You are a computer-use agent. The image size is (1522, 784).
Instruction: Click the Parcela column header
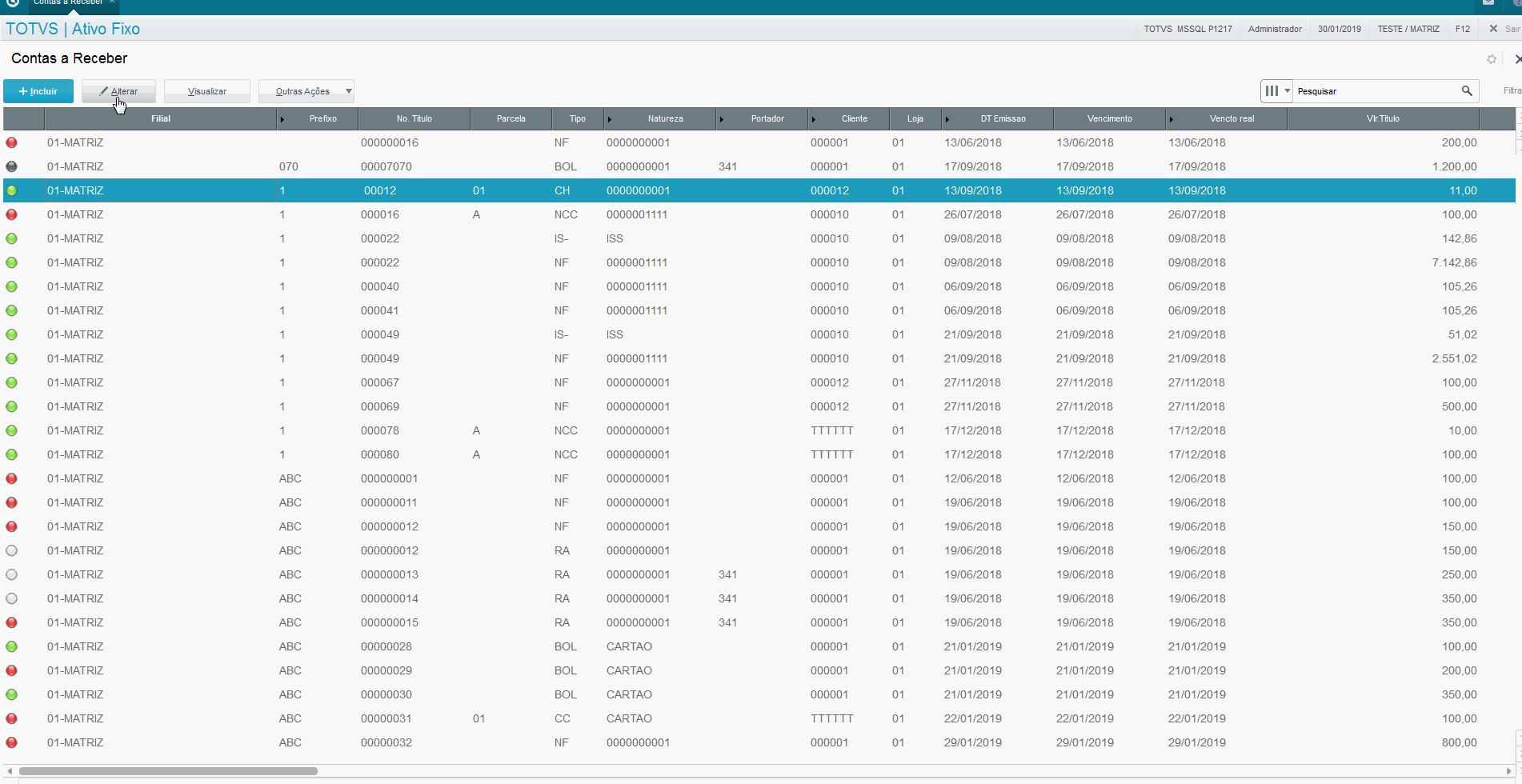[511, 118]
